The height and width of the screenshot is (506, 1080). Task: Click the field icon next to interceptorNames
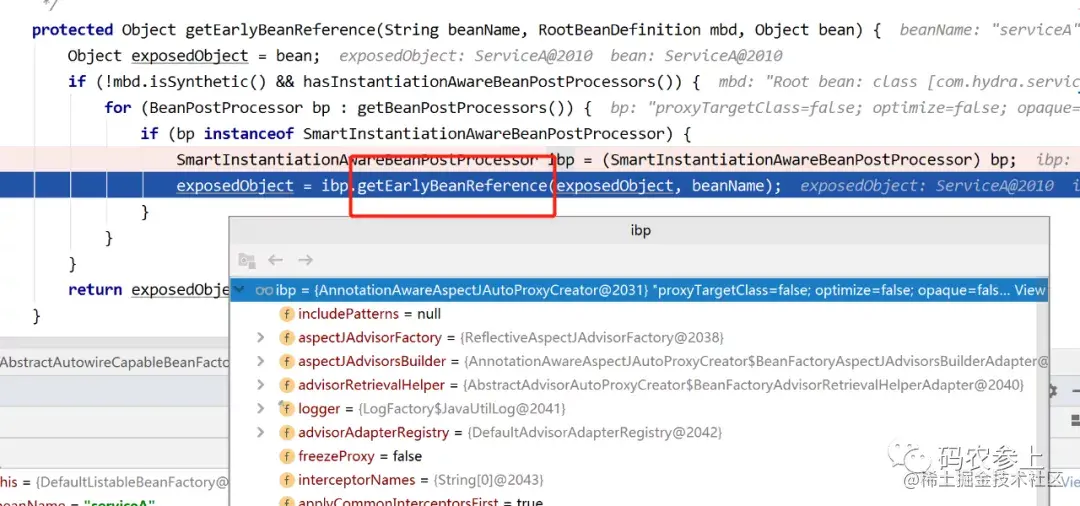tap(287, 480)
